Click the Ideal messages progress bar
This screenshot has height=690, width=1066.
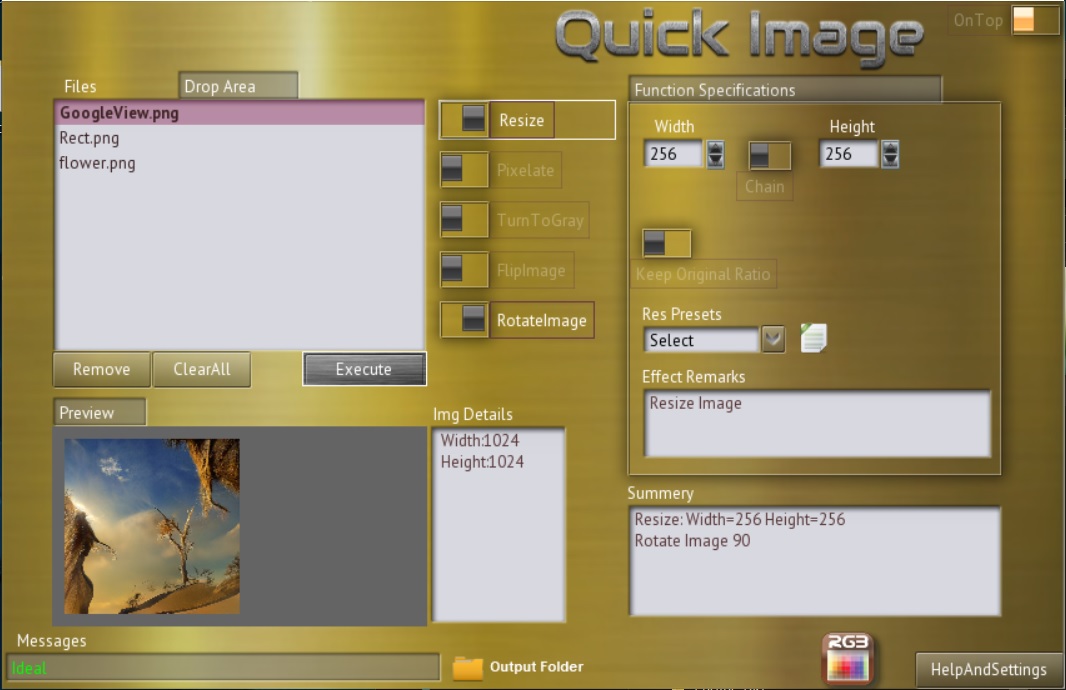coord(220,666)
